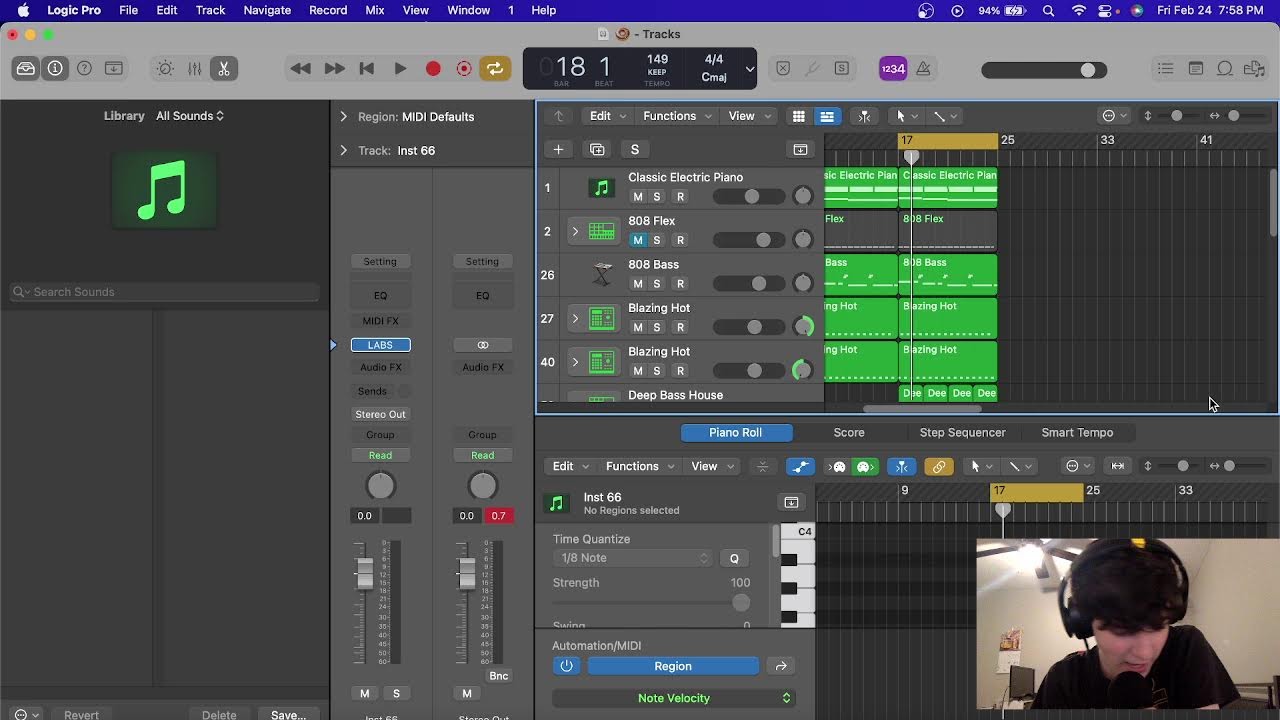Screen dimensions: 1280x720
Task: Open the Spotlight search in menu bar
Action: (1048, 10)
